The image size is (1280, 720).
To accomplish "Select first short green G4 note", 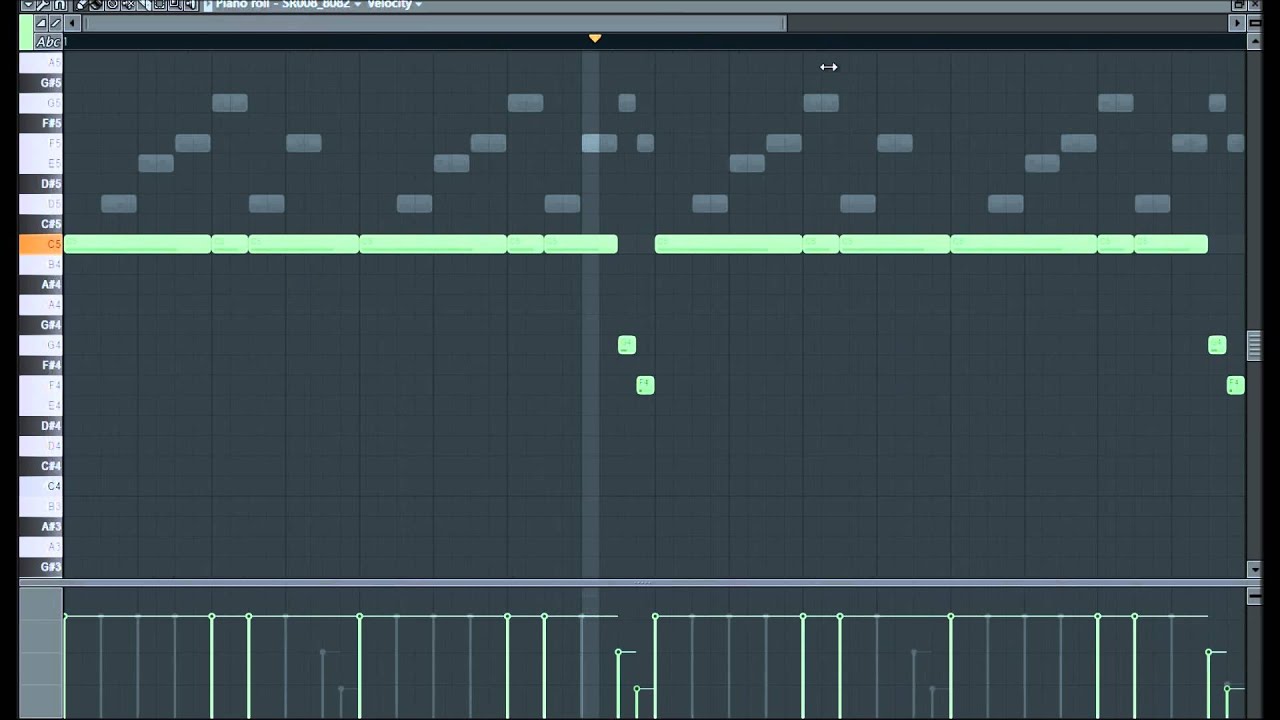I will pos(627,345).
